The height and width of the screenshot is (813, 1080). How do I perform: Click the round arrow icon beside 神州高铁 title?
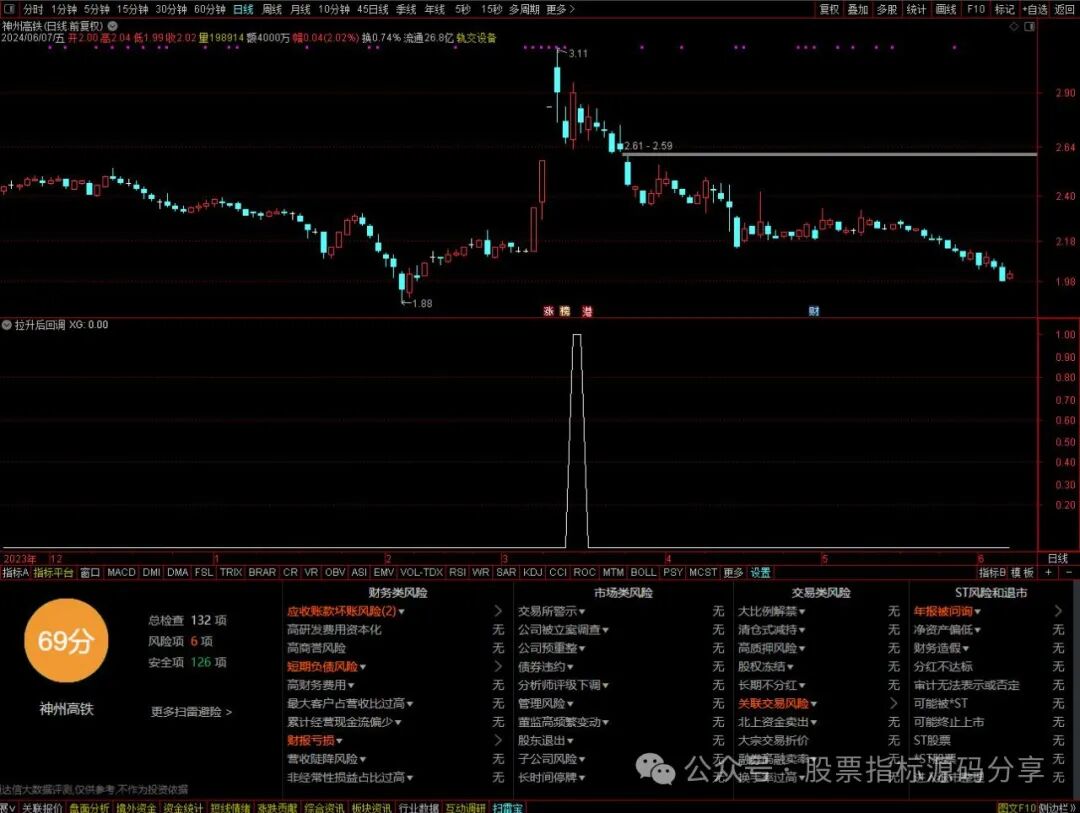tap(112, 25)
